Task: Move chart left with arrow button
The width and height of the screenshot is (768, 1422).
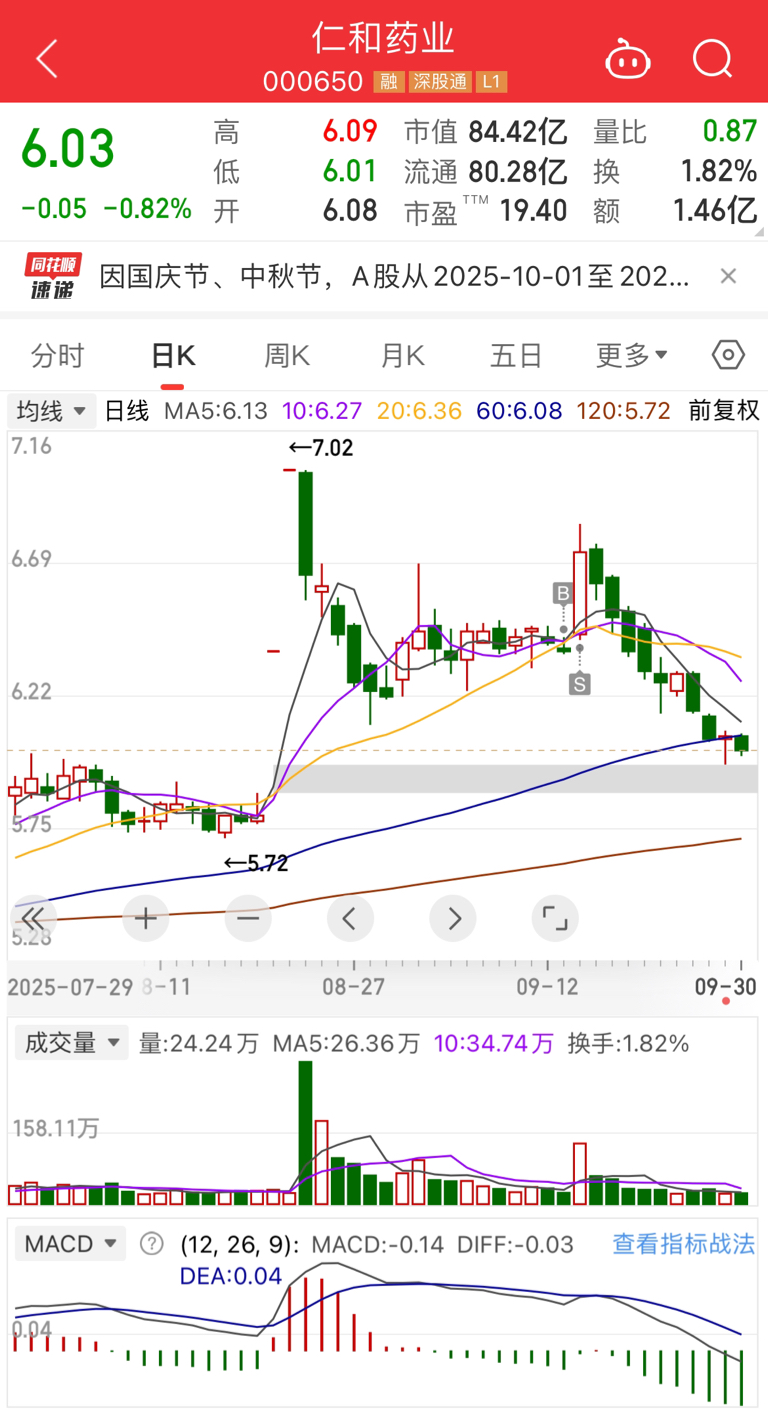Action: coord(350,918)
